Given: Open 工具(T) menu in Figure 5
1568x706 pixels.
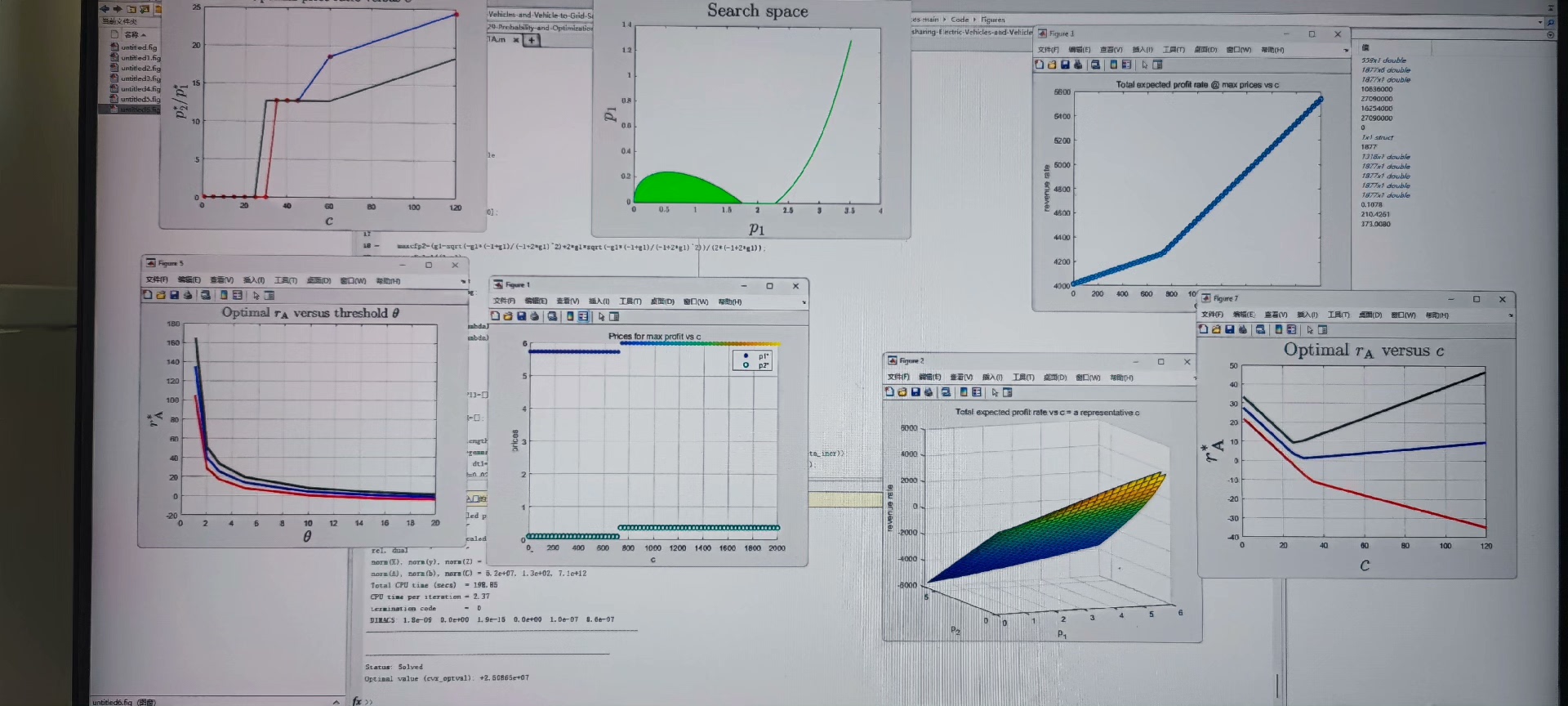Looking at the screenshot, I should tap(286, 280).
